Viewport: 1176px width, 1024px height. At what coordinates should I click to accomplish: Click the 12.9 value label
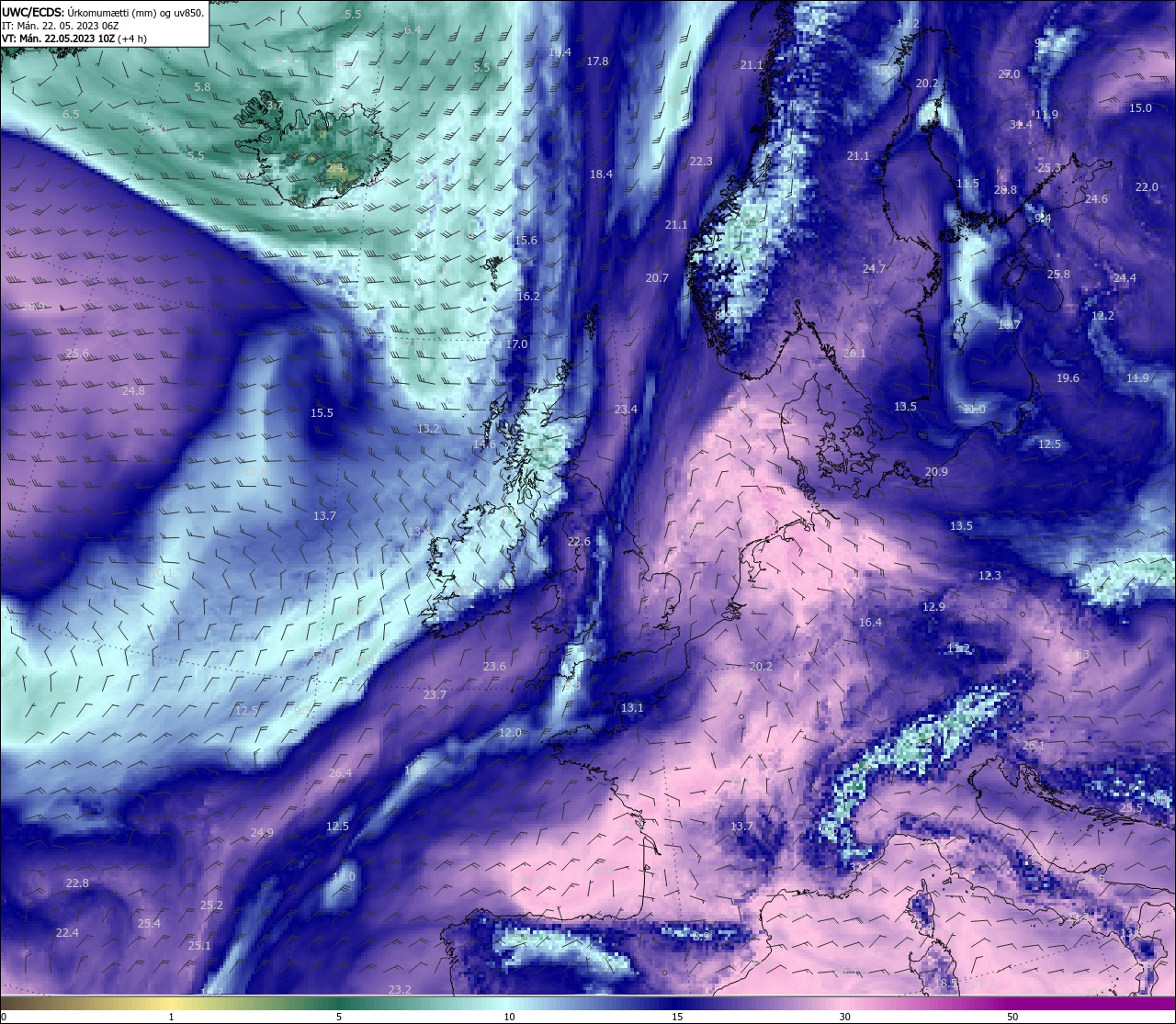pos(933,607)
